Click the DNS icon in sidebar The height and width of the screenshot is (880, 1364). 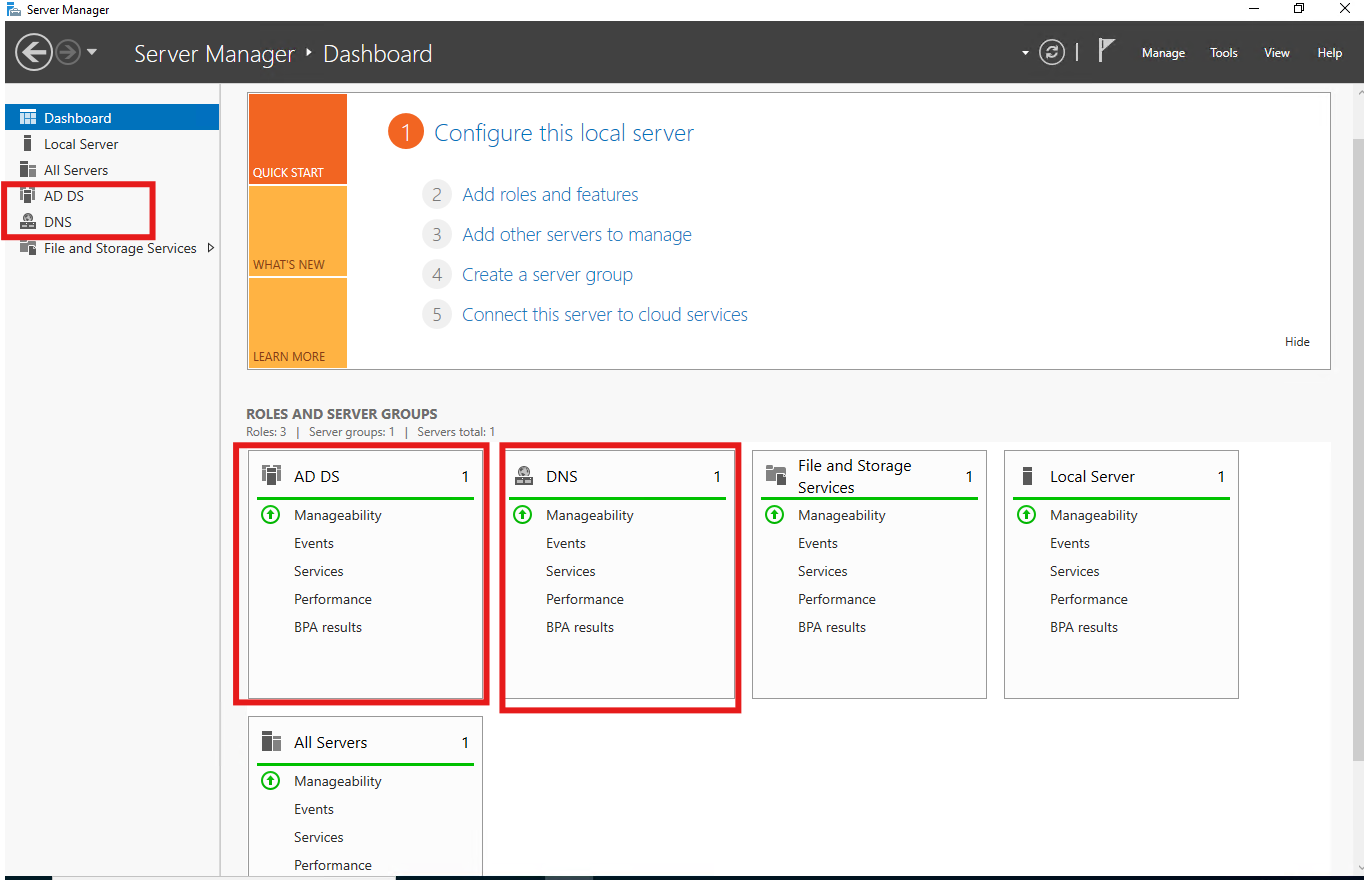(x=28, y=222)
